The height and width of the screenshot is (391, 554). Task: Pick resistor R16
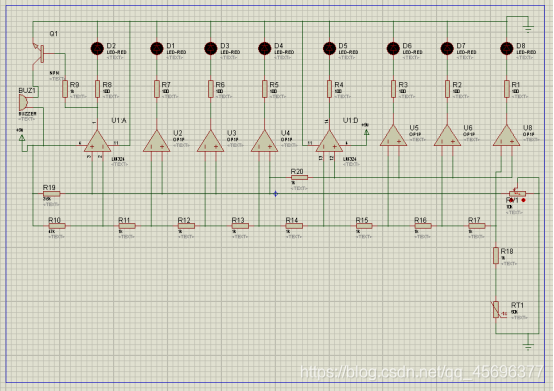pyautogui.click(x=423, y=226)
